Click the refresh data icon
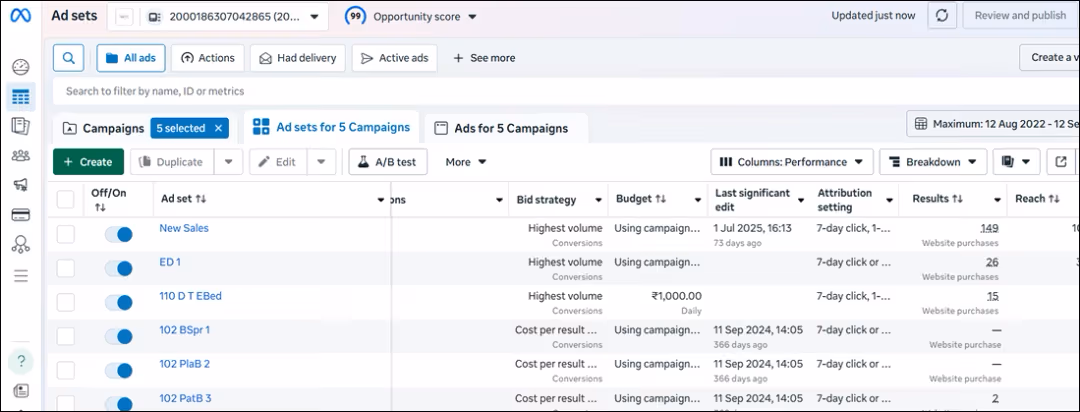The image size is (1080, 412). click(x=942, y=16)
